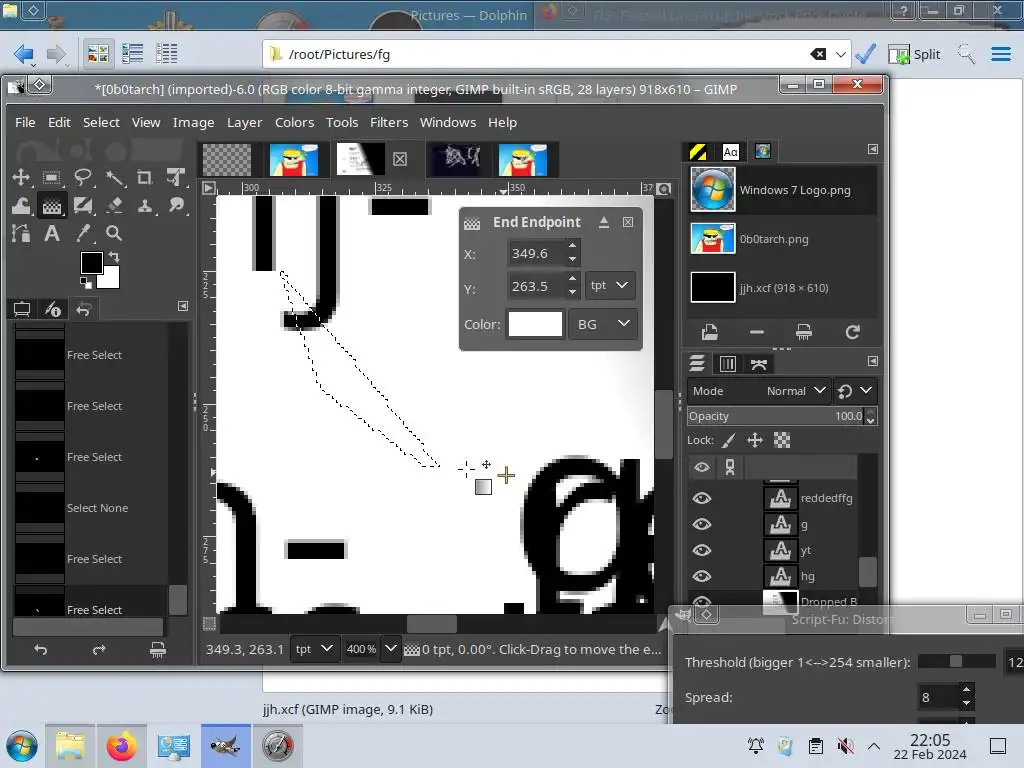Open the File menu
1024x768 pixels.
25,122
